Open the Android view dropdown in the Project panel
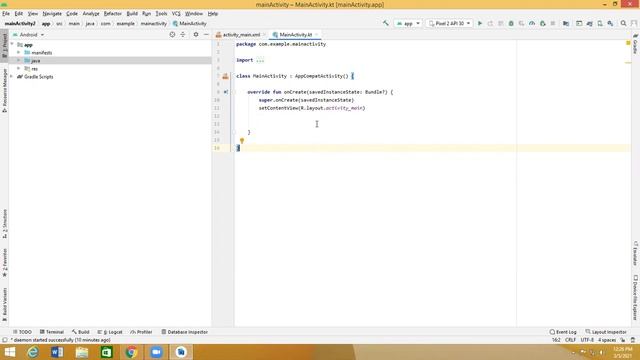The height and width of the screenshot is (360, 640). coord(29,35)
